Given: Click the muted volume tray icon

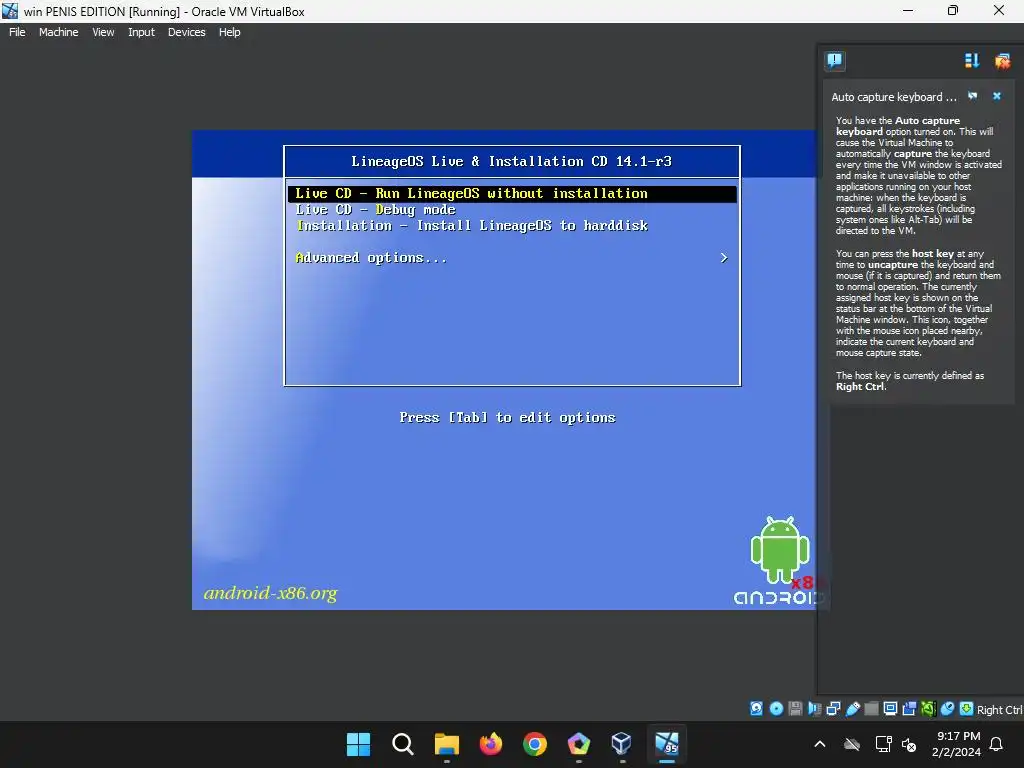Looking at the screenshot, I should pyautogui.click(x=908, y=744).
